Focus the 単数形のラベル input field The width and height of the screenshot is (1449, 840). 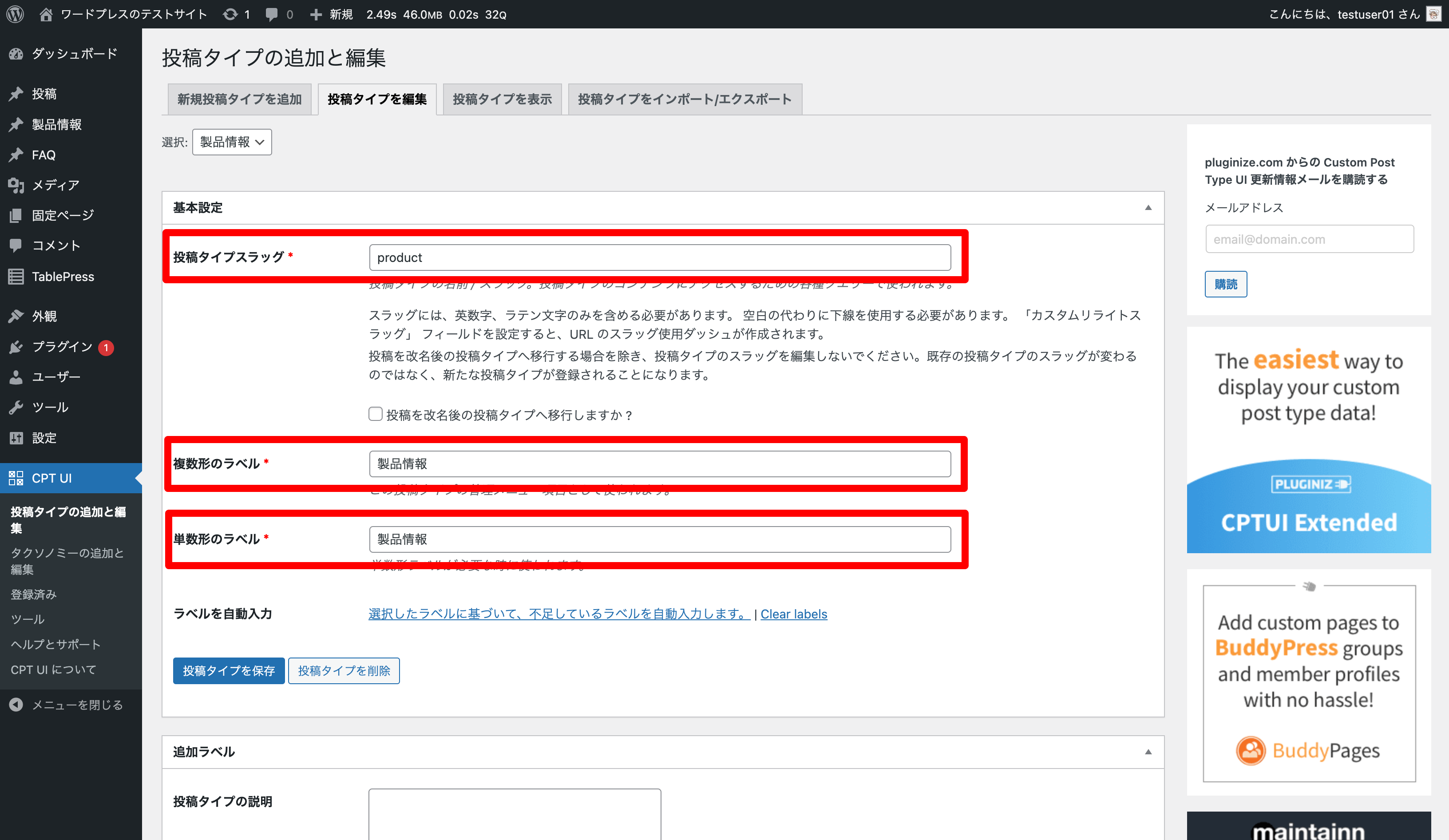coord(660,539)
